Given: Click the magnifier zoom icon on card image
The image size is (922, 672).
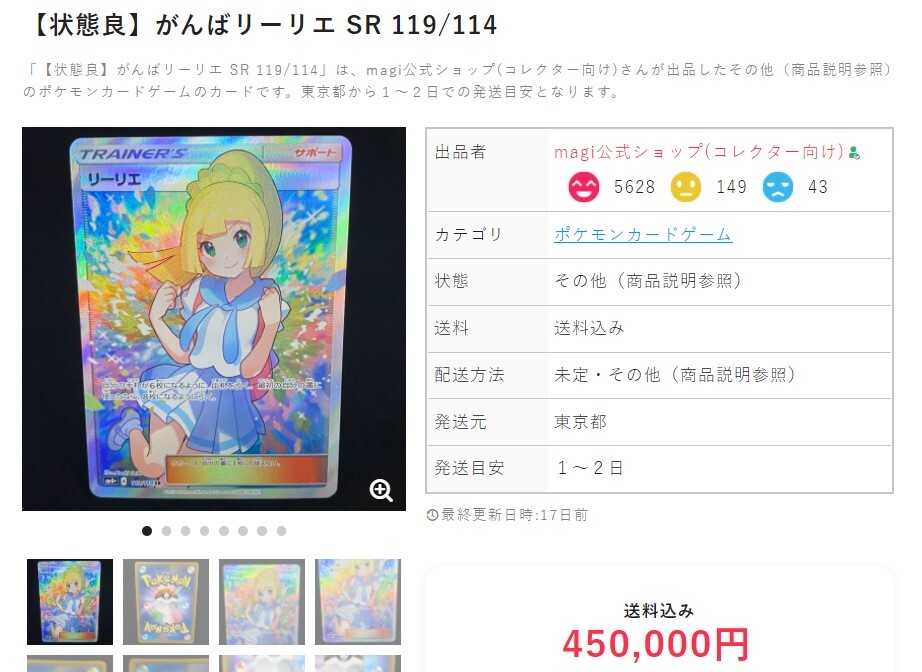Looking at the screenshot, I should [x=381, y=490].
